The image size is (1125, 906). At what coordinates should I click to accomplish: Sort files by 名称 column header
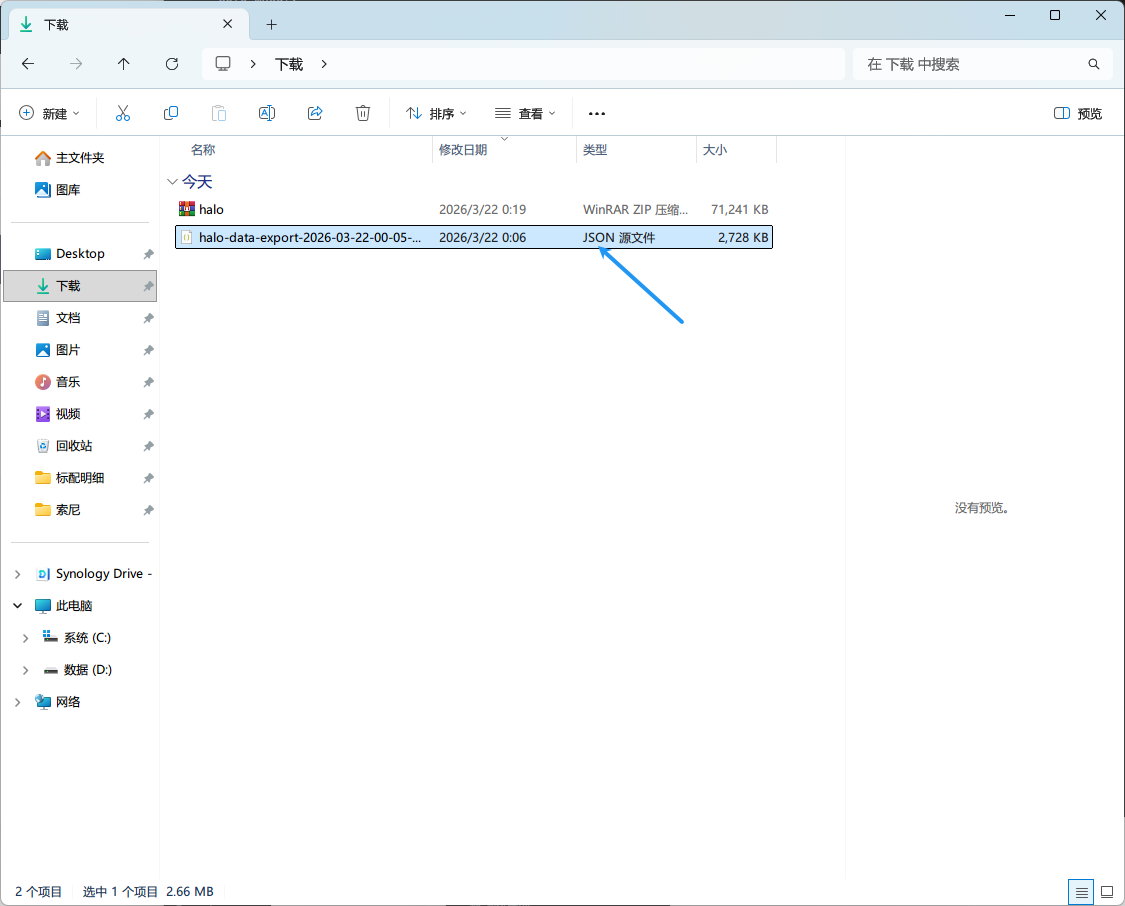[203, 150]
